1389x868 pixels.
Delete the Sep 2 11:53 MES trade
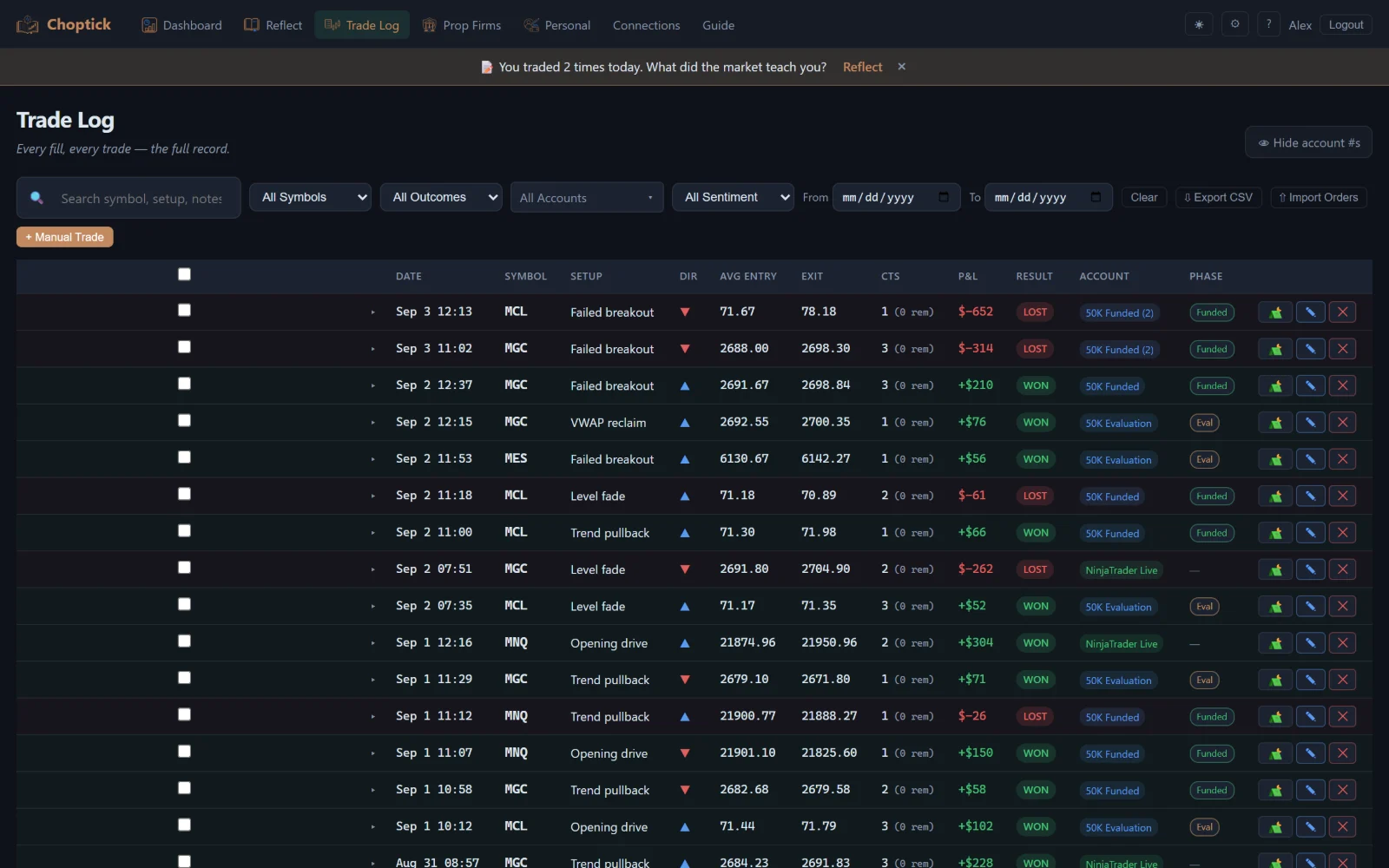(1342, 459)
